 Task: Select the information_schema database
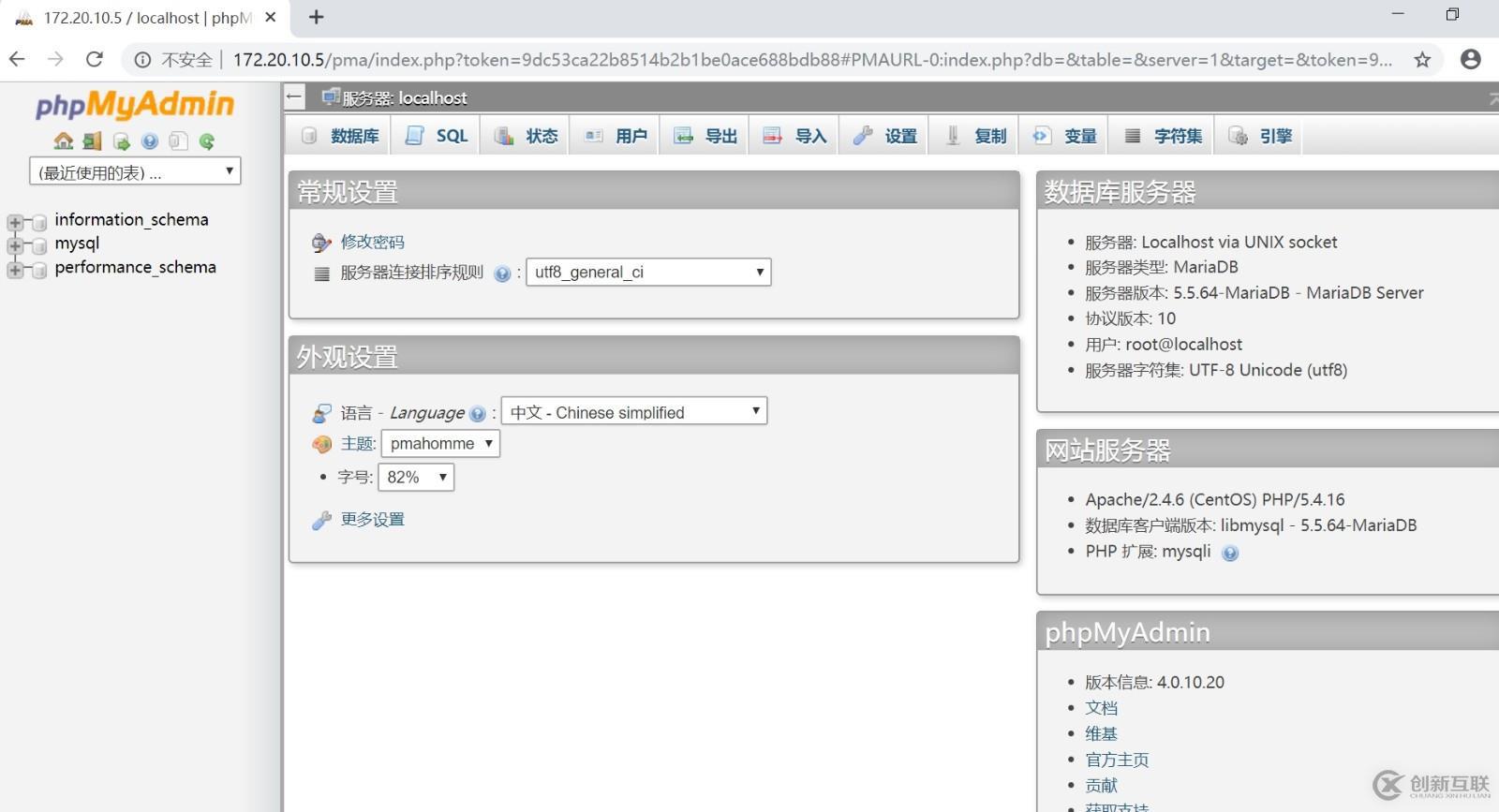click(x=131, y=220)
